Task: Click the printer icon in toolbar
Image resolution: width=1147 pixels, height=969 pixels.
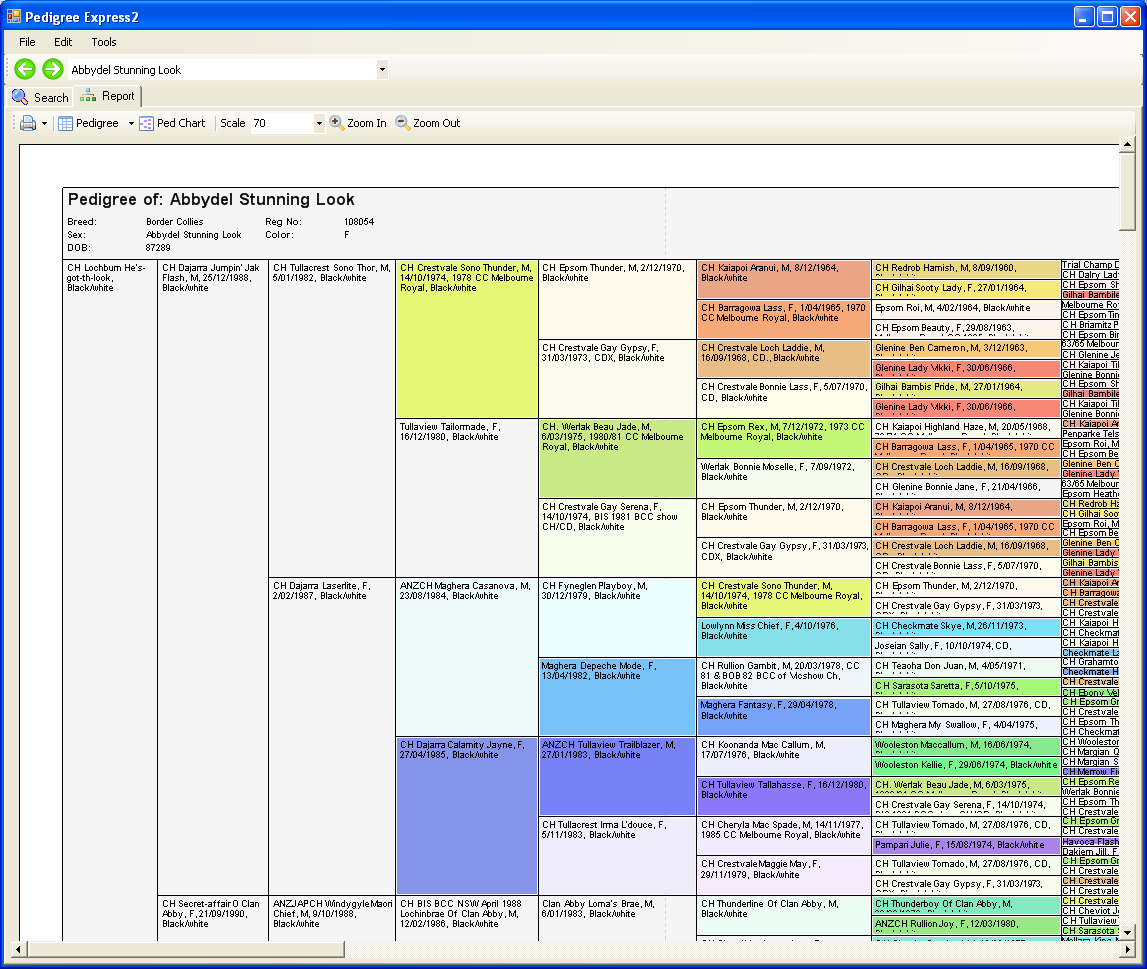Action: click(x=28, y=123)
